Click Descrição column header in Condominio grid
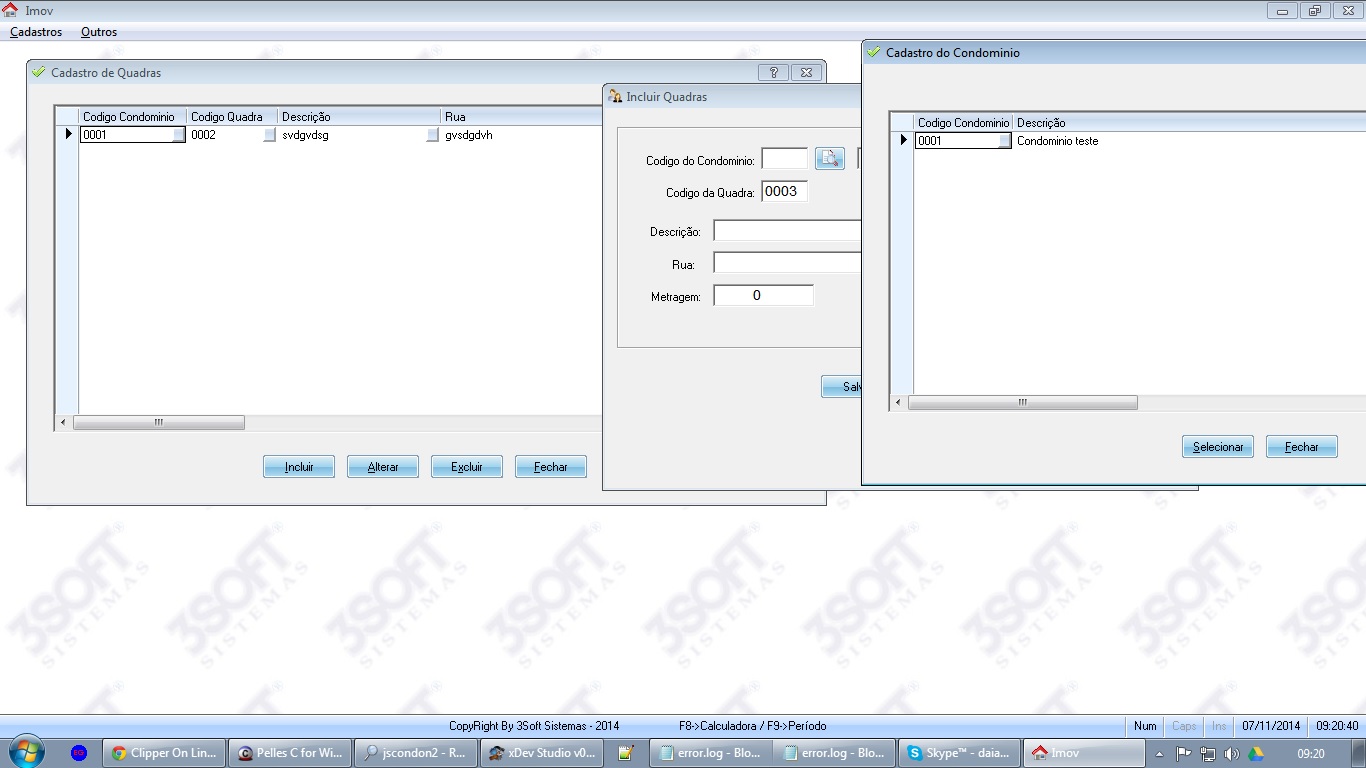 coord(1189,123)
